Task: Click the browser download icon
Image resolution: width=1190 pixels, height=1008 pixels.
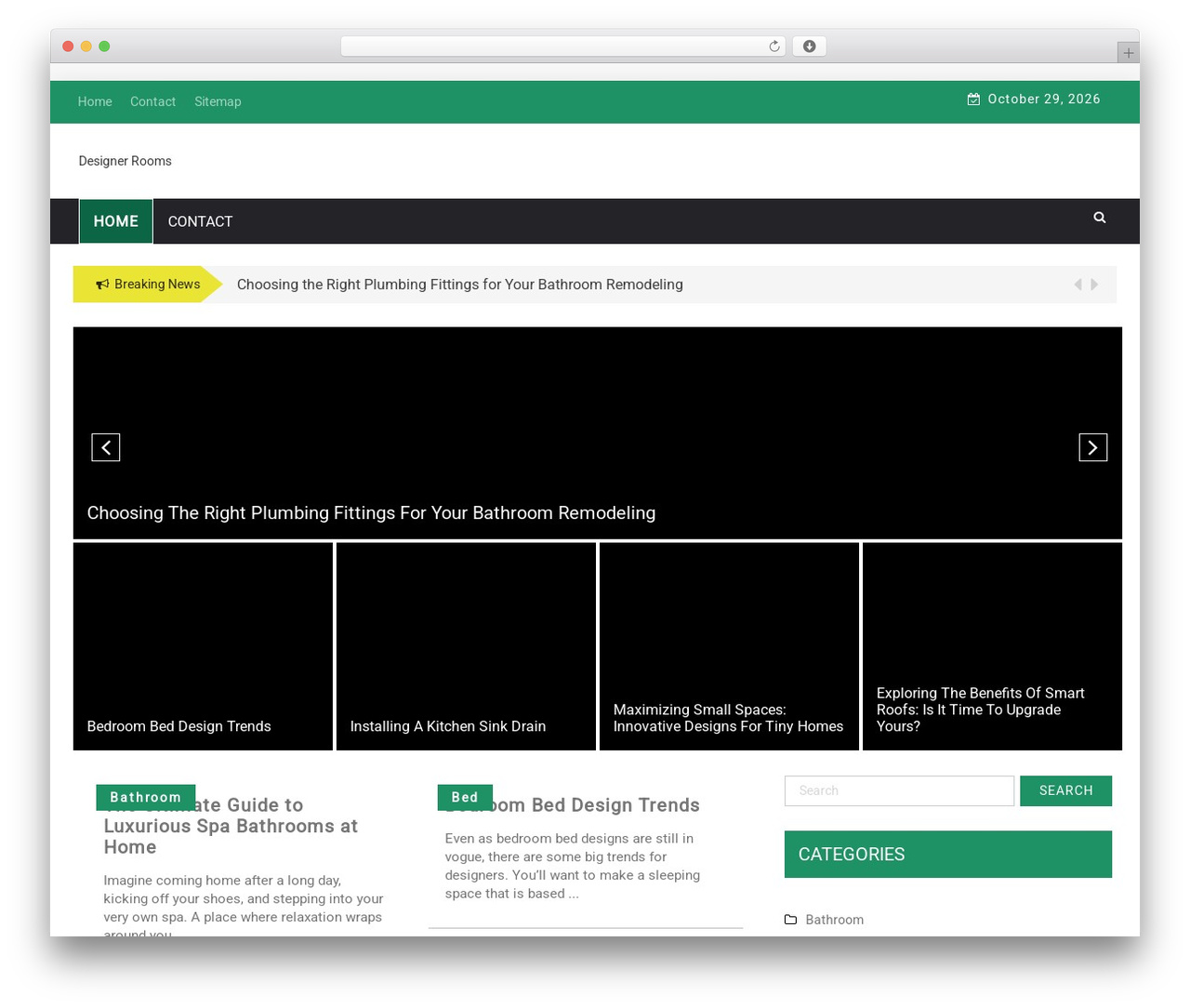Action: [x=809, y=46]
